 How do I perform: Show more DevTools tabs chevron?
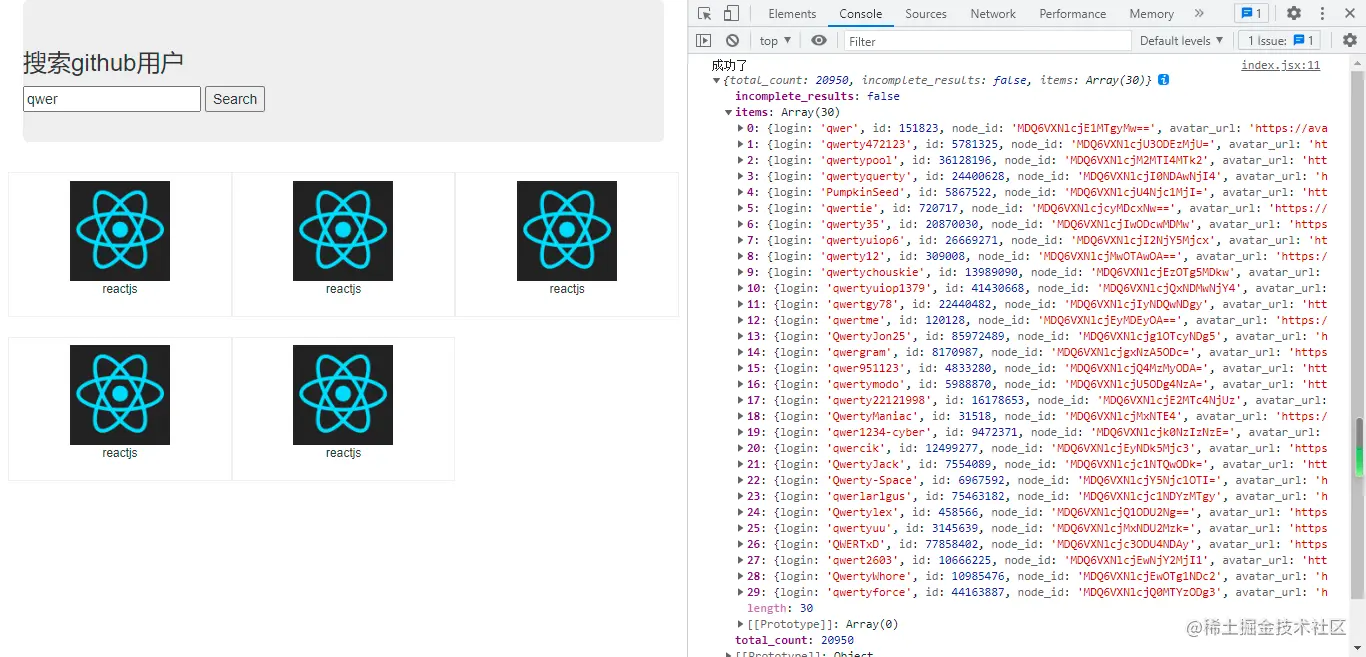(x=1199, y=14)
